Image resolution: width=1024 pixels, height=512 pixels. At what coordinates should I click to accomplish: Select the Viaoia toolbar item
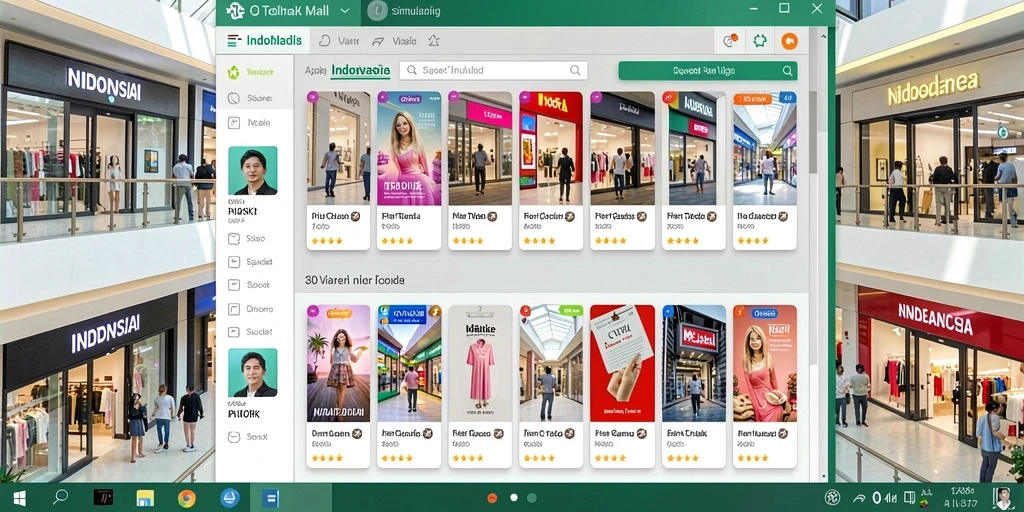[x=394, y=41]
